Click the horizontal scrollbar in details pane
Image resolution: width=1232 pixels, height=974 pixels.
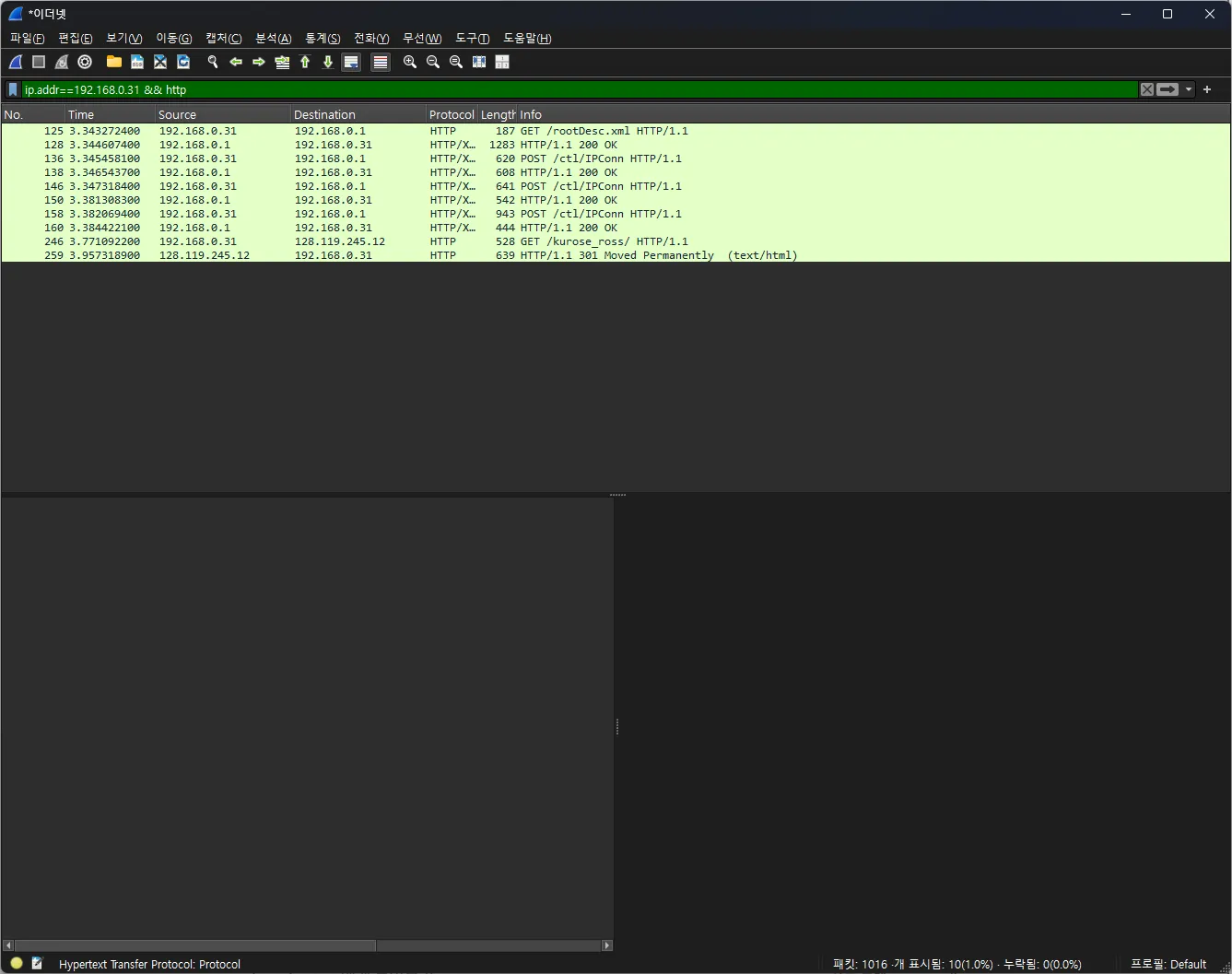click(x=194, y=945)
